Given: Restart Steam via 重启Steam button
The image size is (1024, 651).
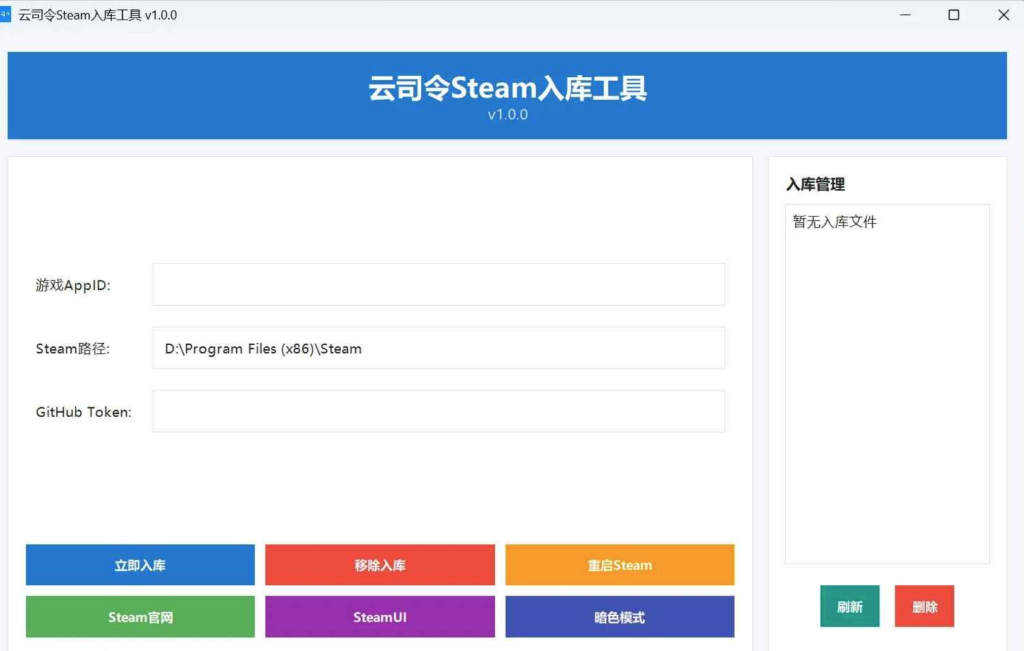Looking at the screenshot, I should (620, 565).
